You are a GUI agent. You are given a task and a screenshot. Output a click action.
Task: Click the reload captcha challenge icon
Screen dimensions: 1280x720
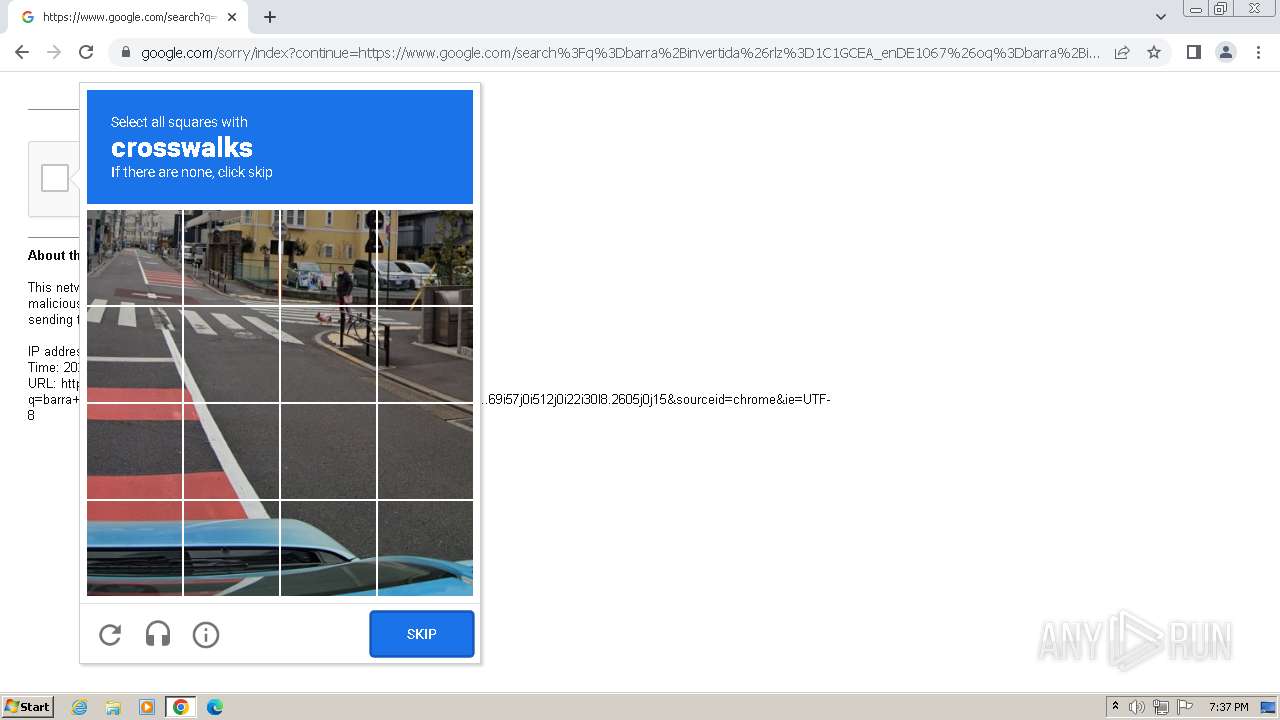[x=110, y=634]
